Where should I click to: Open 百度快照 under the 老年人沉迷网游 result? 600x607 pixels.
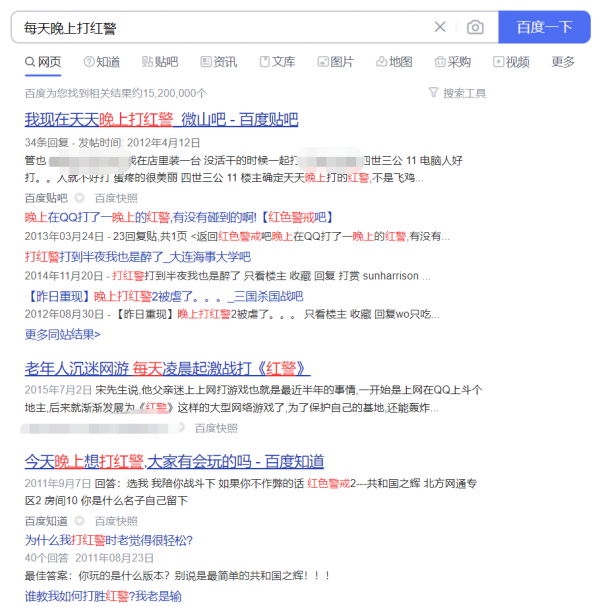[x=216, y=428]
